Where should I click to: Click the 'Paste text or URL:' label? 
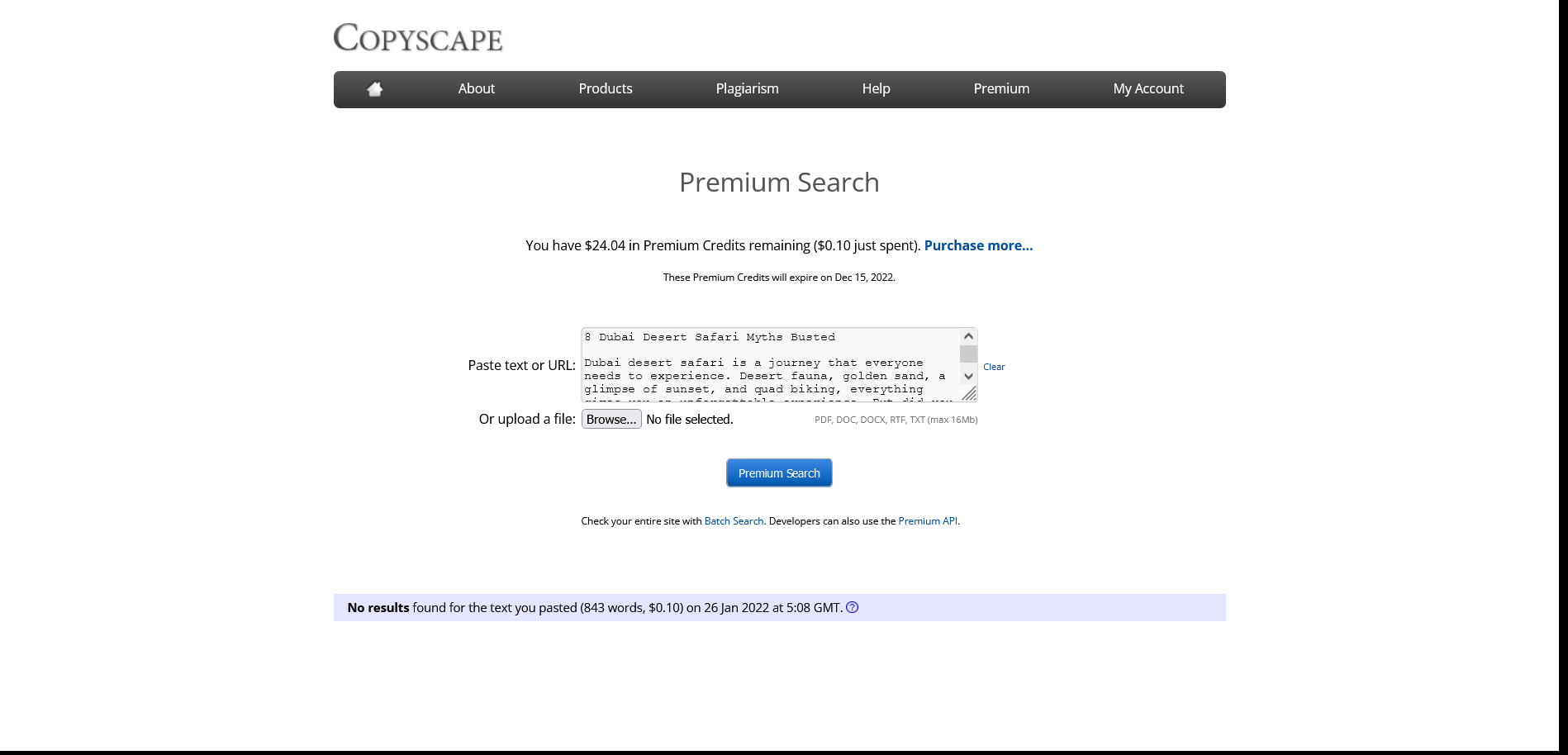(521, 365)
